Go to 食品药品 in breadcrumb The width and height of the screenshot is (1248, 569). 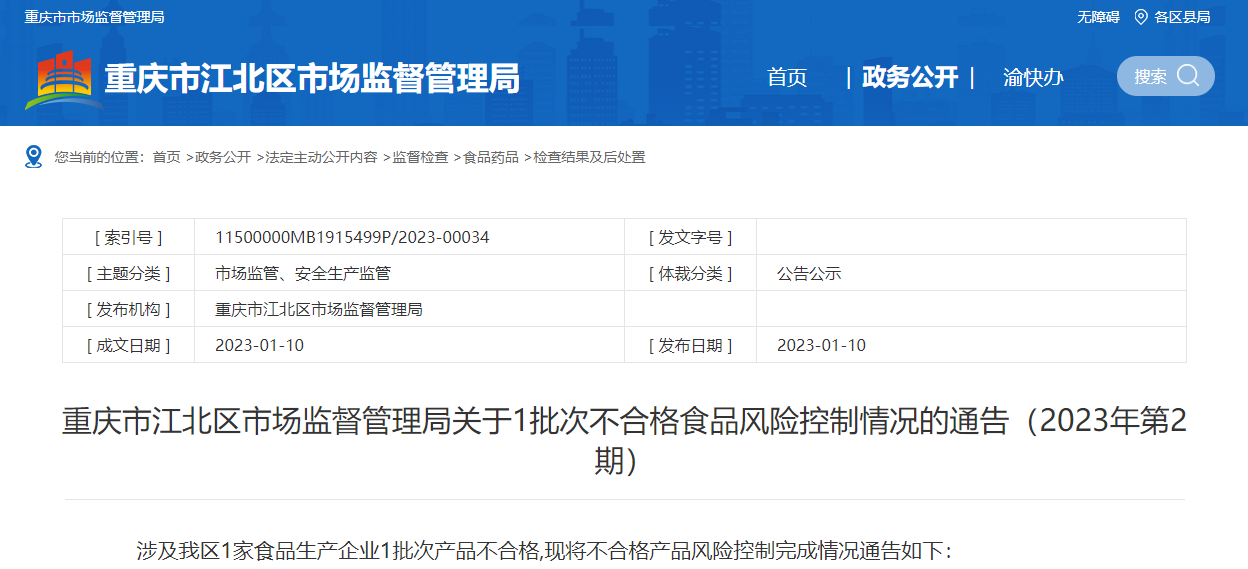491,157
